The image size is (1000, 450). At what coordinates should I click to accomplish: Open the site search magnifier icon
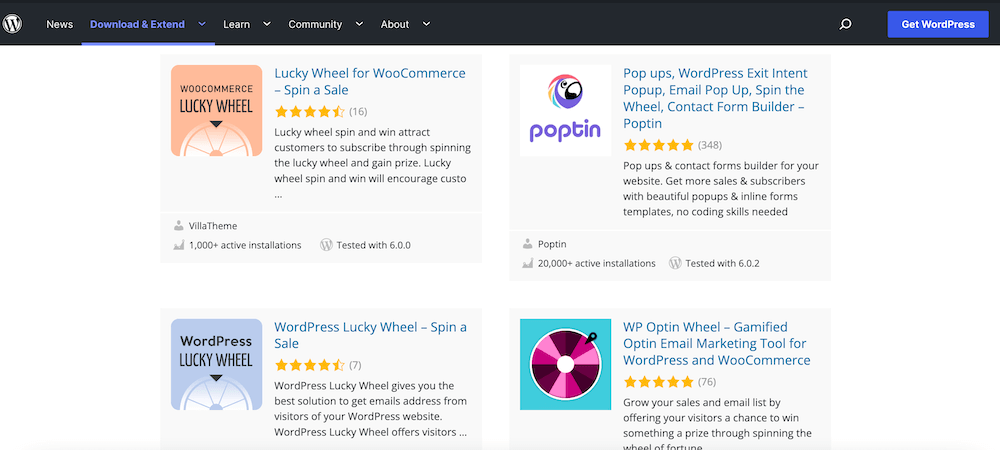tap(845, 25)
